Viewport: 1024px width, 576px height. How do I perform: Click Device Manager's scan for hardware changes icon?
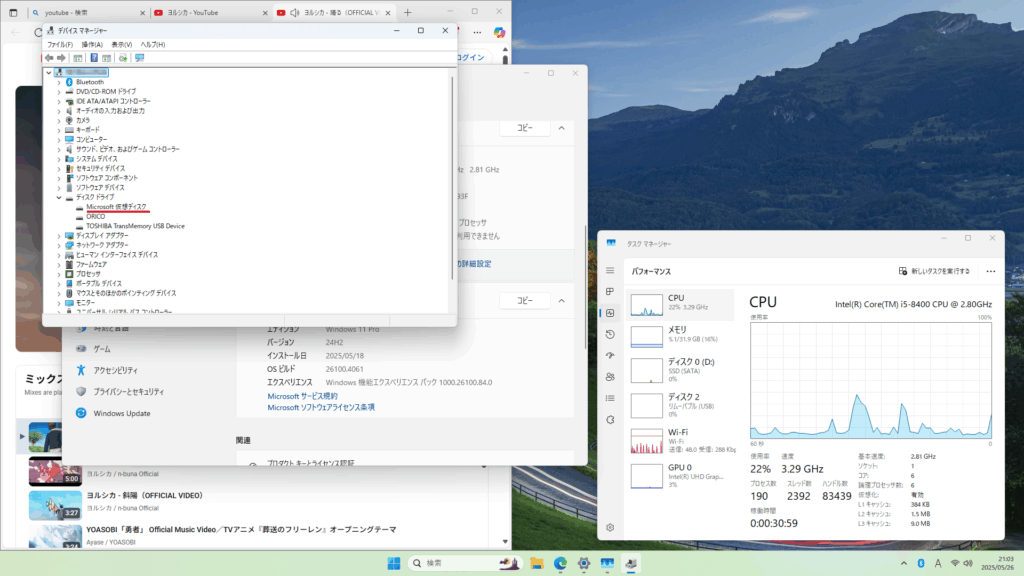(139, 58)
